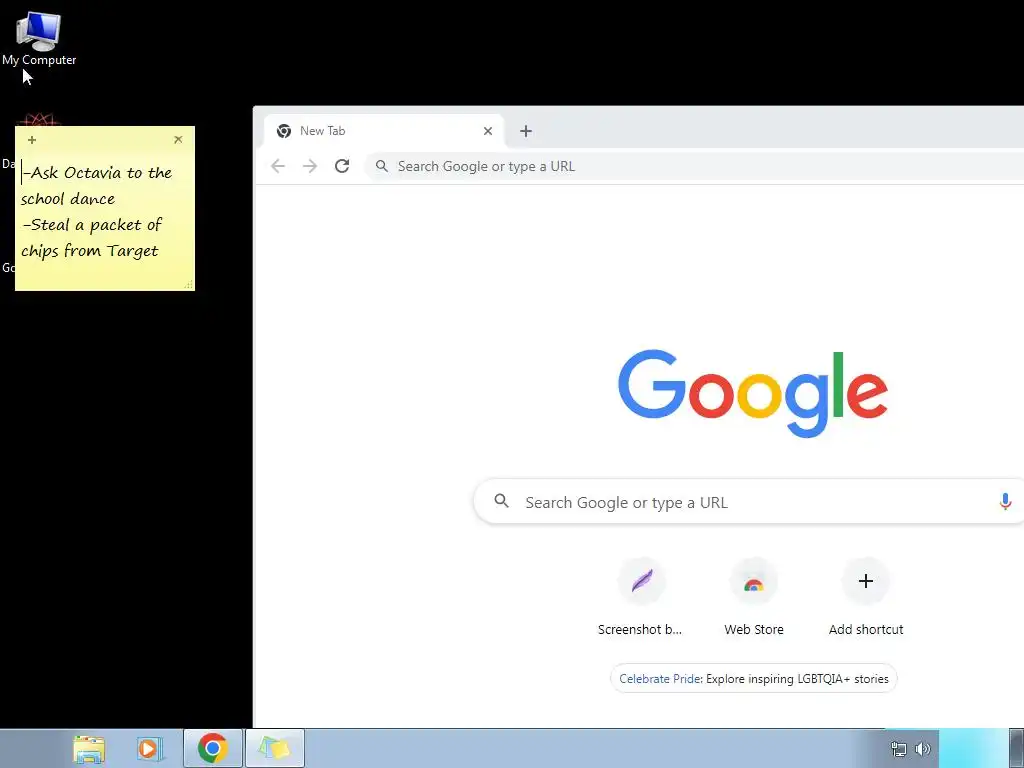
Task: Click Add shortcut button
Action: point(866,598)
